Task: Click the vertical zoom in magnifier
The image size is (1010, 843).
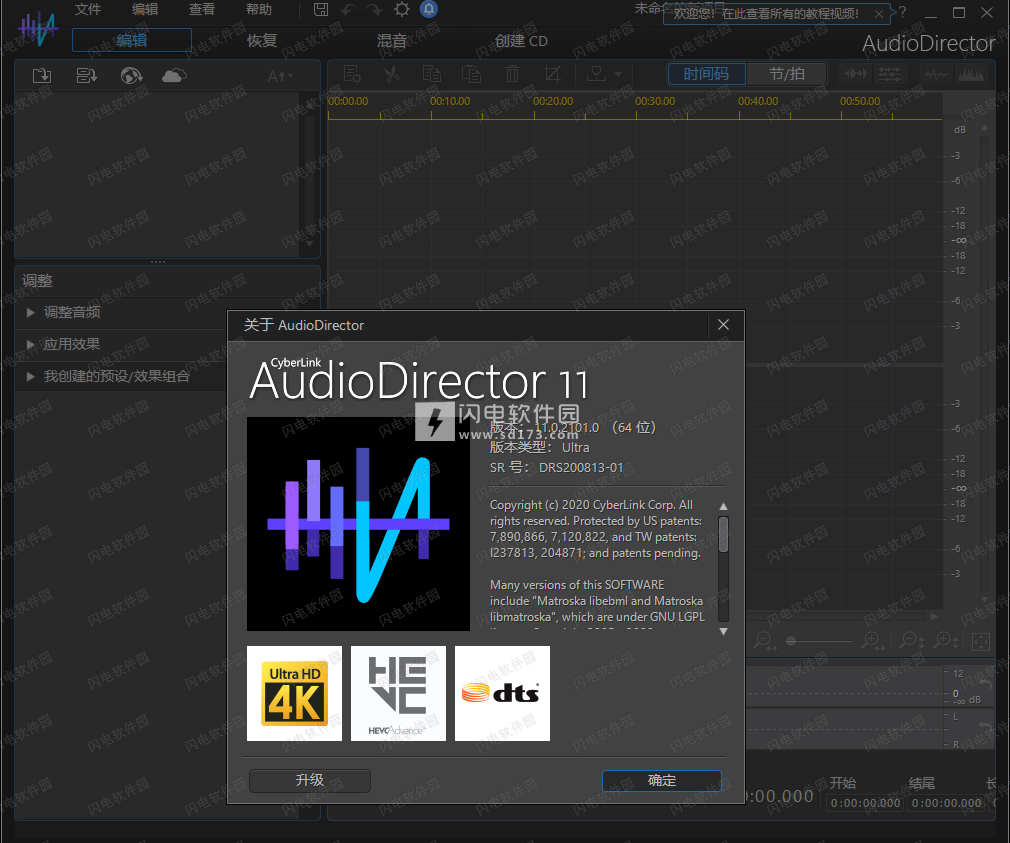Action: (947, 641)
